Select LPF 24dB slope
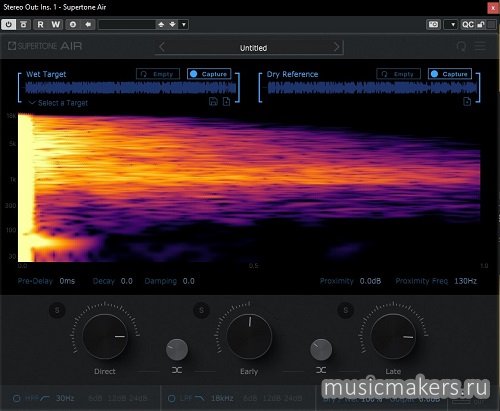 (x=292, y=398)
